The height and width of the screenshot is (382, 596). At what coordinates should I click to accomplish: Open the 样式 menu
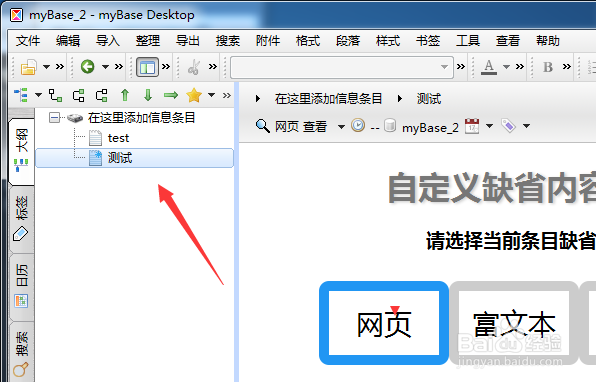pyautogui.click(x=388, y=41)
